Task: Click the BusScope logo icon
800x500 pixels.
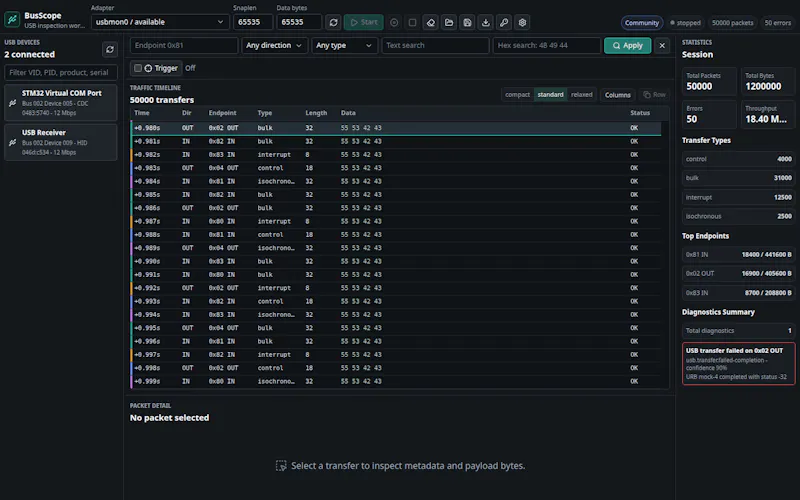Action: point(12,19)
